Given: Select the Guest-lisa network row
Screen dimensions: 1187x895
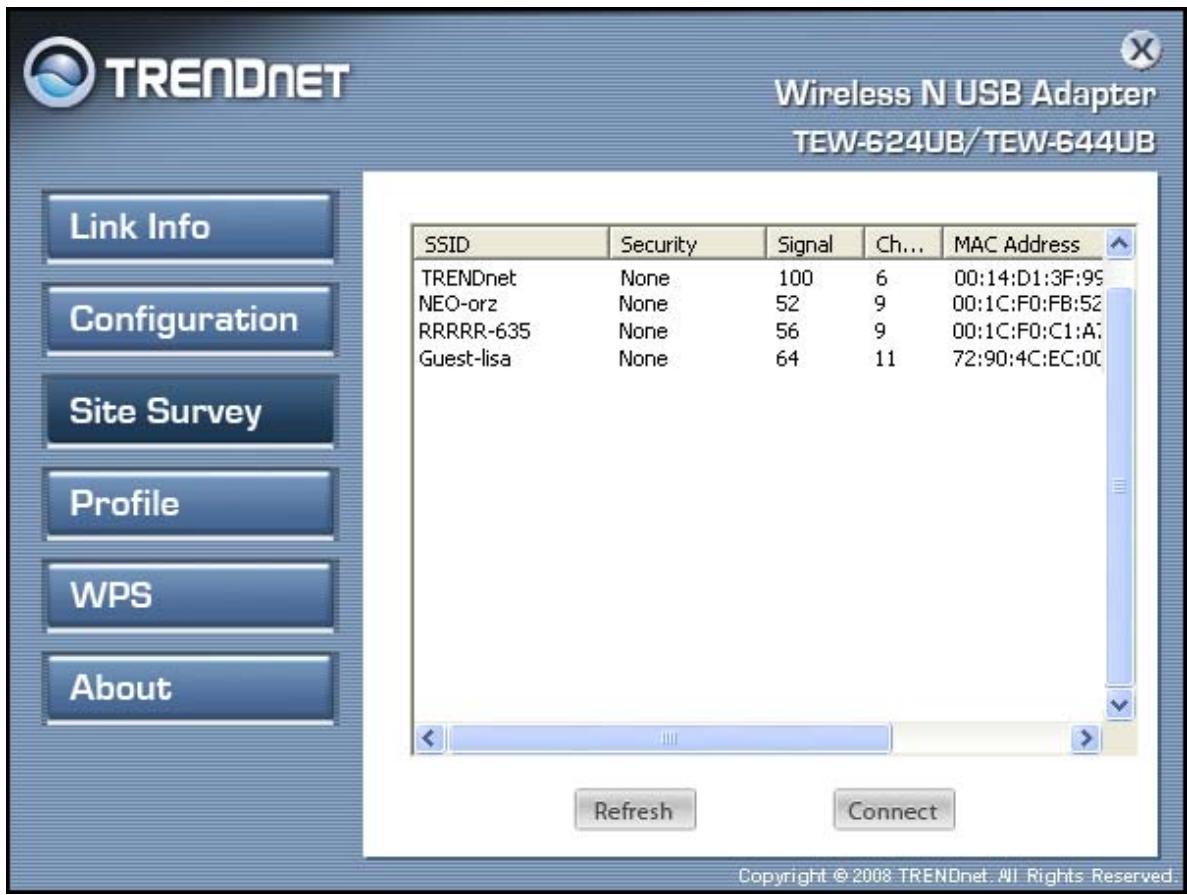Looking at the screenshot, I should (x=759, y=359).
